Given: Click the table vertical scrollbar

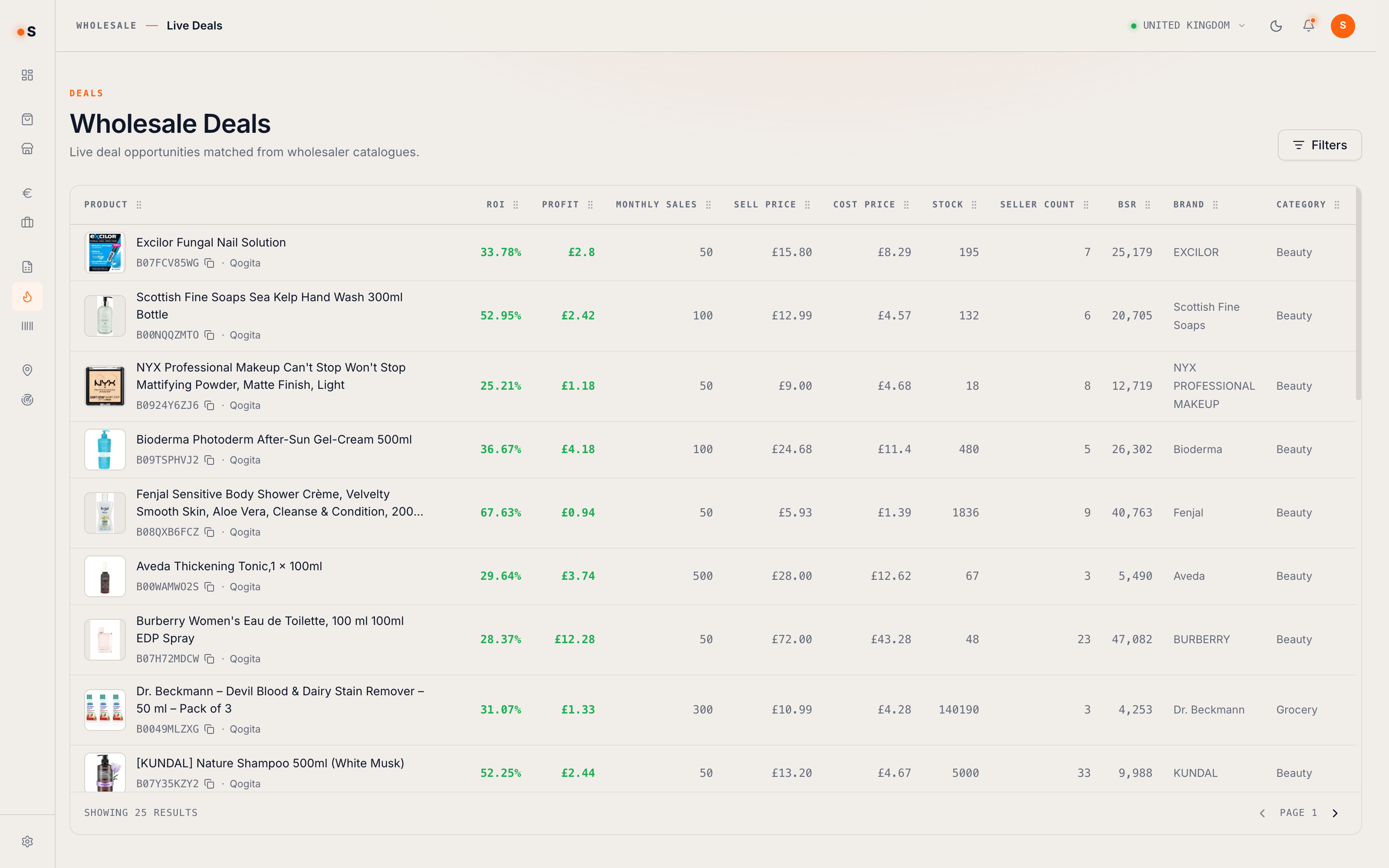Looking at the screenshot, I should [1358, 293].
